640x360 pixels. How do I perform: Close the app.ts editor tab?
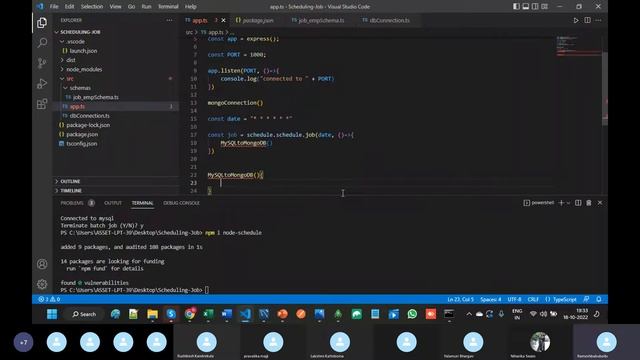[223, 20]
